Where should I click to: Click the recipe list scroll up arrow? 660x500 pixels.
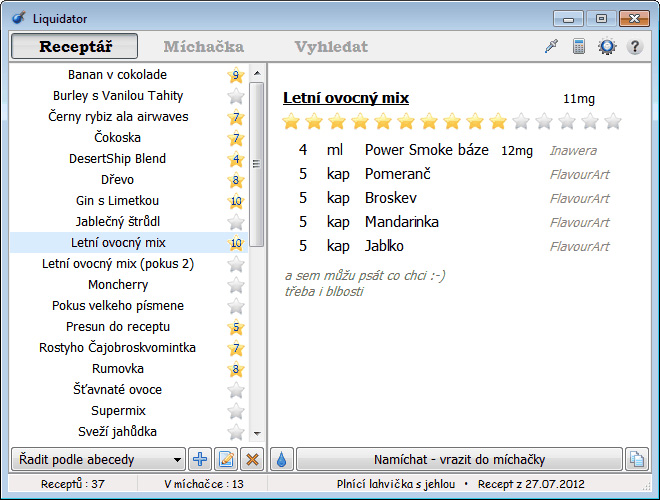(x=257, y=73)
